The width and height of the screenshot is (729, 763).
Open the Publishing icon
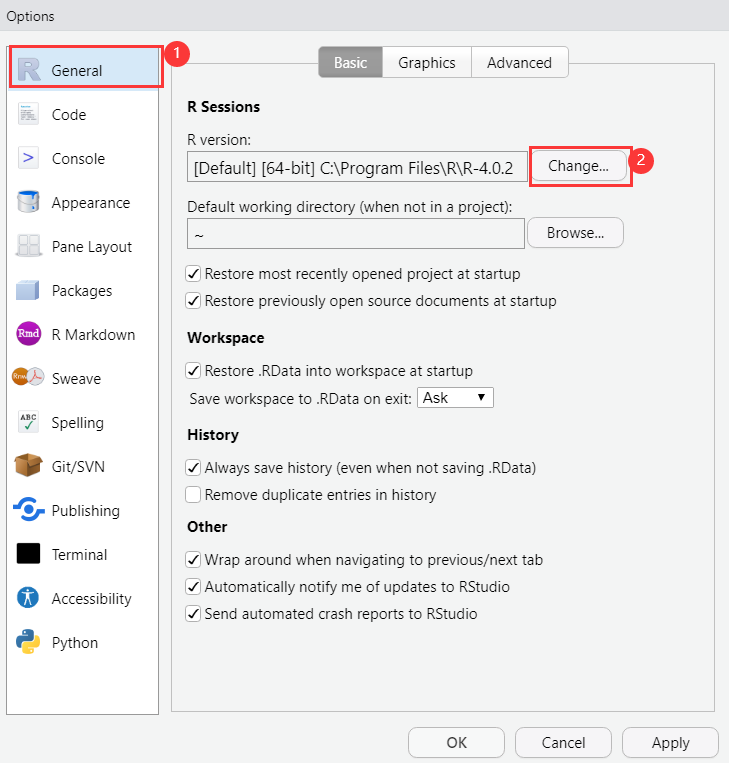point(29,509)
